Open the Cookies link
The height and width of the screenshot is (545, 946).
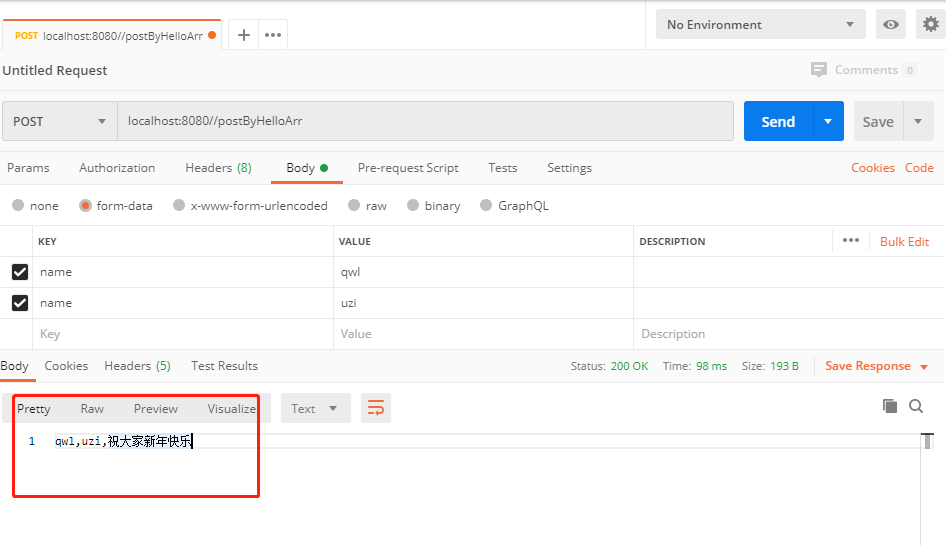(x=872, y=168)
